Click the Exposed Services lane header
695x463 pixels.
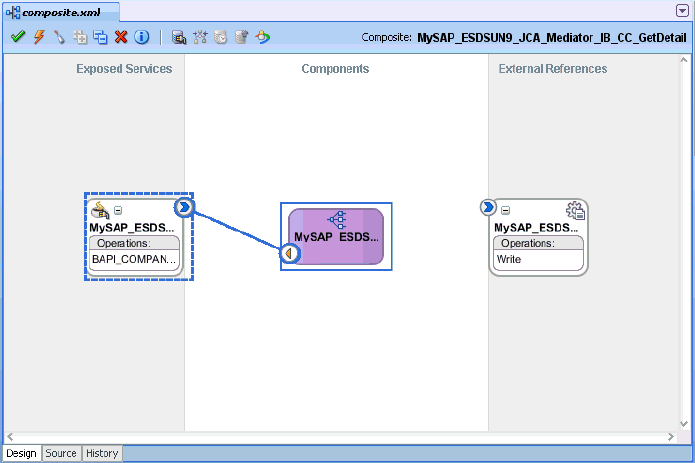[x=124, y=69]
